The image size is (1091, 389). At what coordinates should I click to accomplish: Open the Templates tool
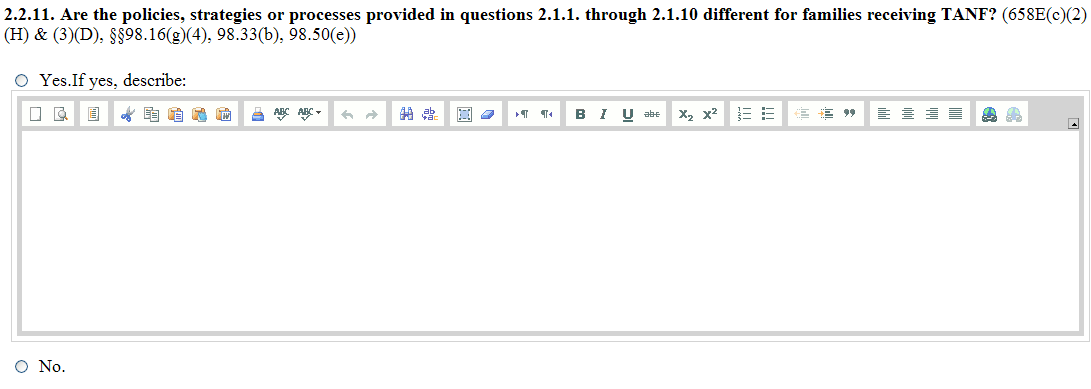pyautogui.click(x=93, y=114)
